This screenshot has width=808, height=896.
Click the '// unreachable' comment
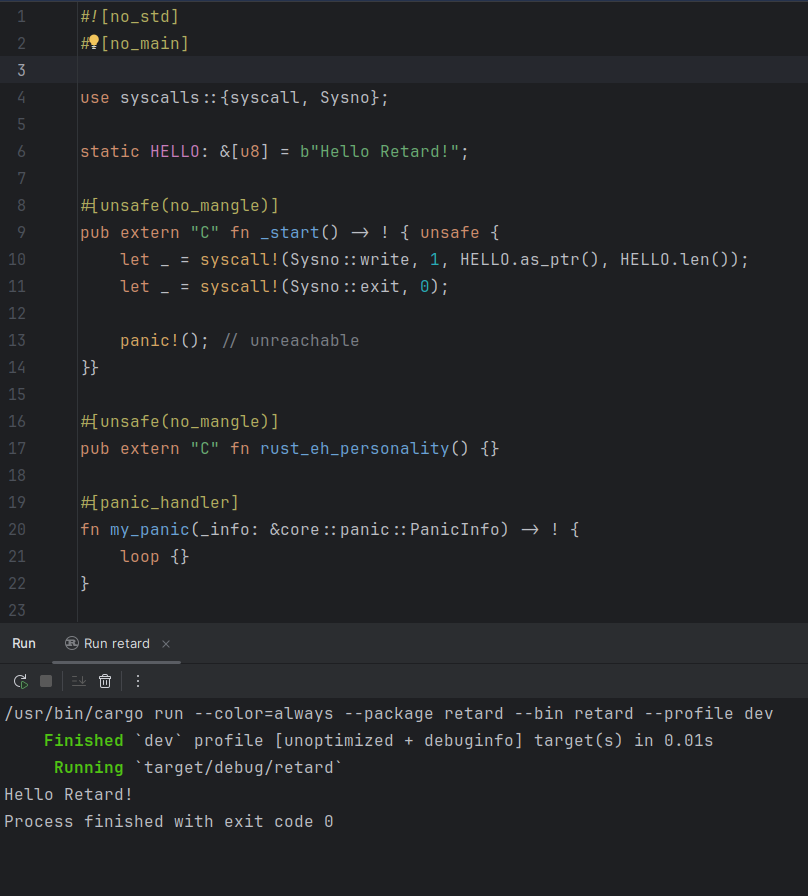291,341
